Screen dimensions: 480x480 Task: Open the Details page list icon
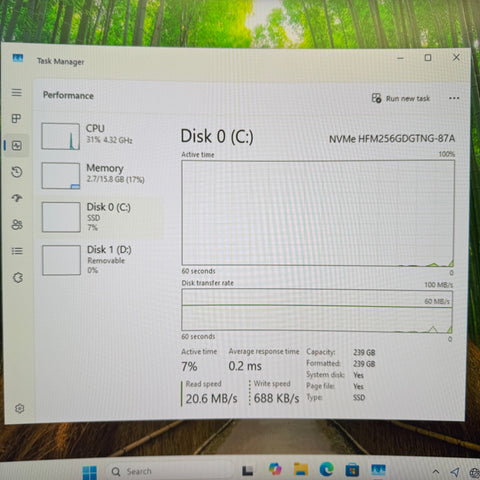point(17,251)
